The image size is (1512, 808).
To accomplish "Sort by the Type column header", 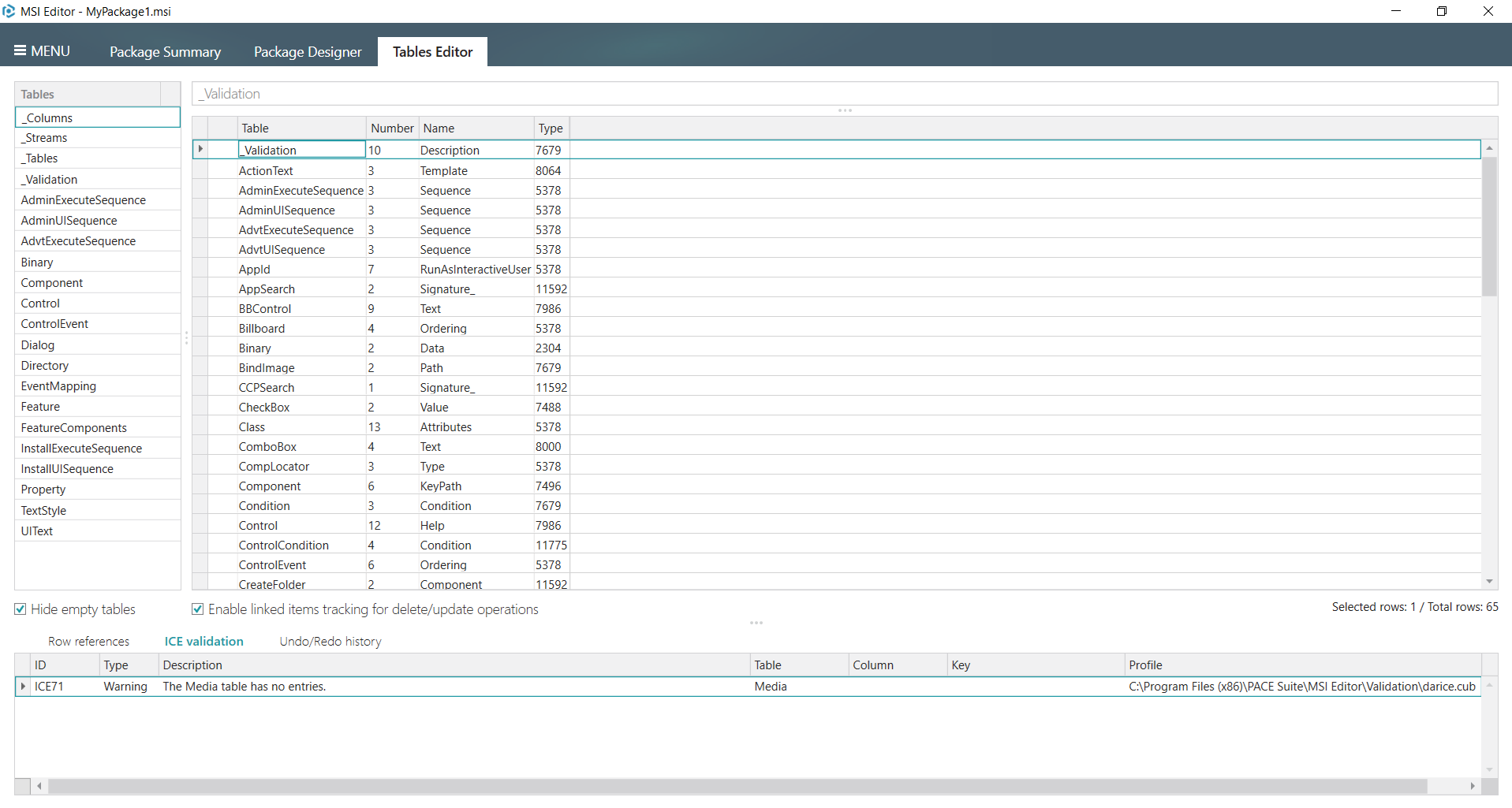I will click(x=551, y=128).
